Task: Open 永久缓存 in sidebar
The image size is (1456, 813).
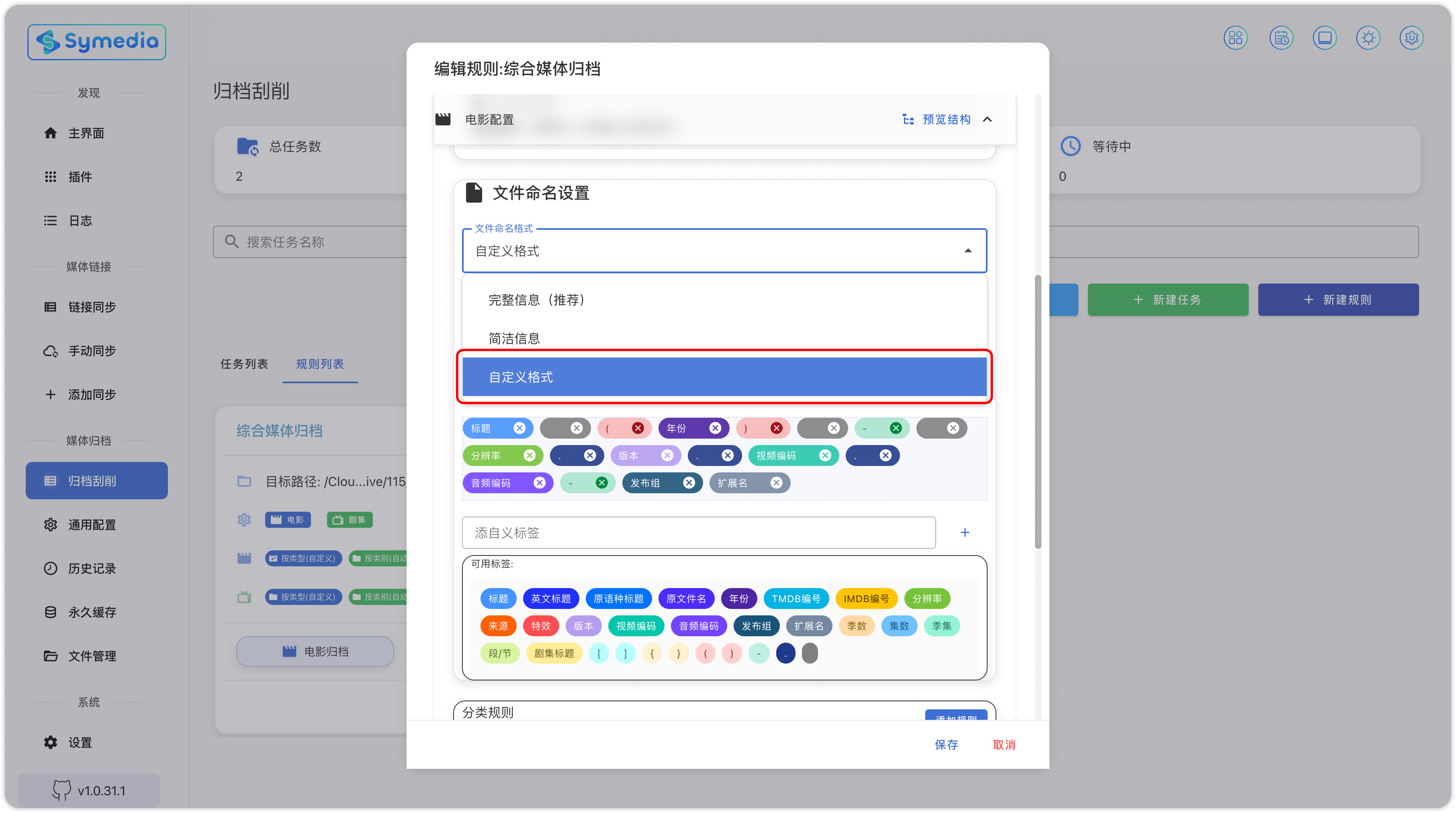Action: 97,612
